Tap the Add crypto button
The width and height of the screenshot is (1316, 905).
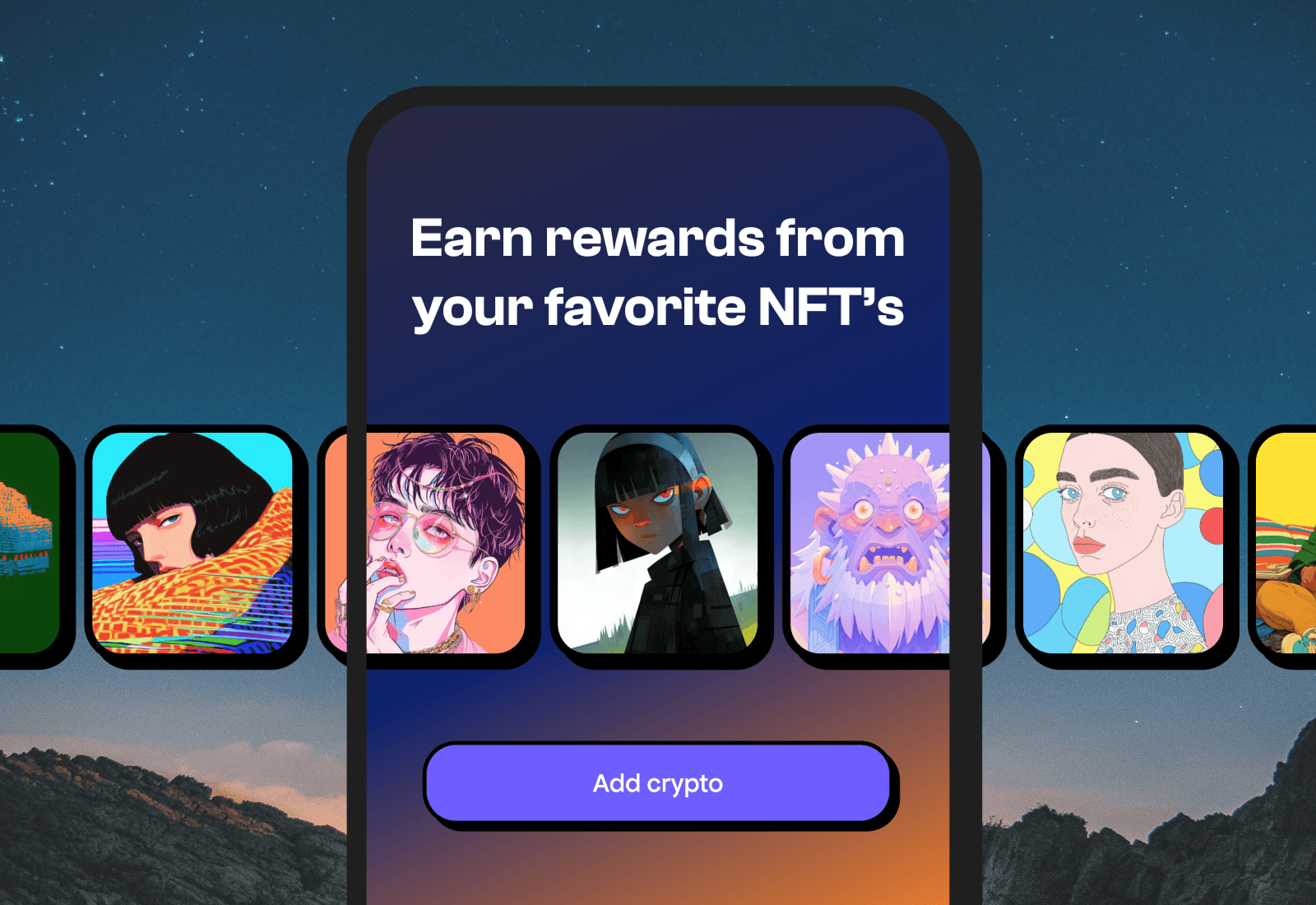[658, 783]
